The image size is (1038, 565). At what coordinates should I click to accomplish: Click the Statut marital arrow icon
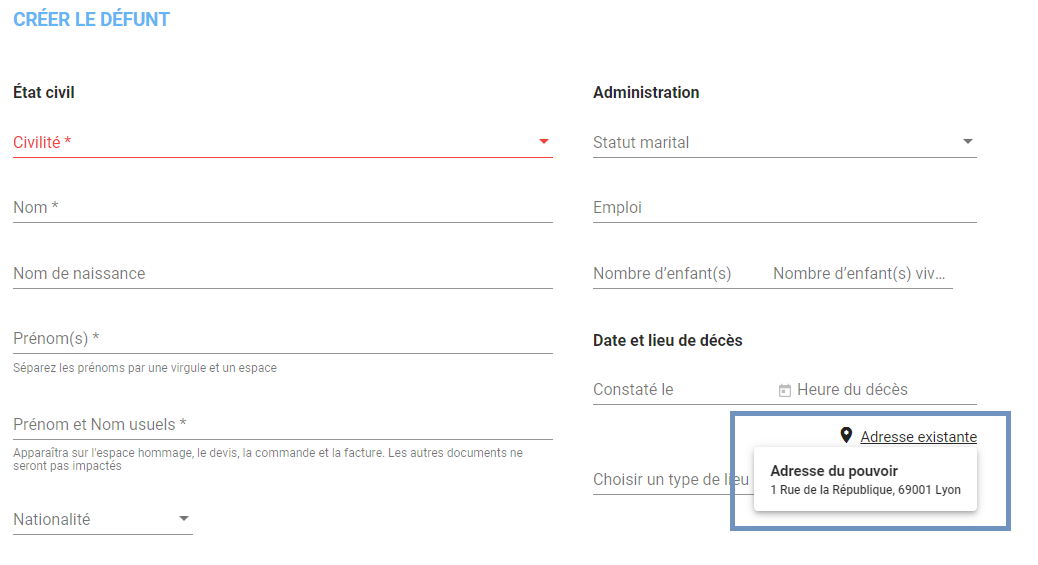(967, 142)
